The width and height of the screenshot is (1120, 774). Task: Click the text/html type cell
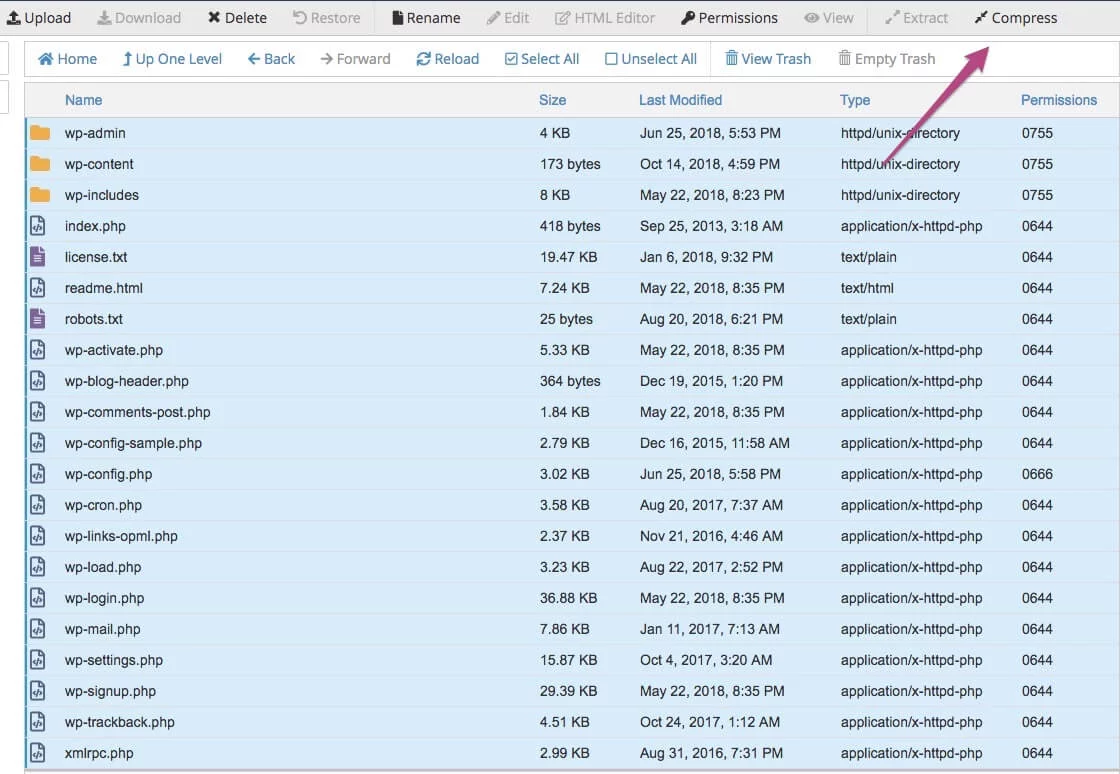coord(867,288)
